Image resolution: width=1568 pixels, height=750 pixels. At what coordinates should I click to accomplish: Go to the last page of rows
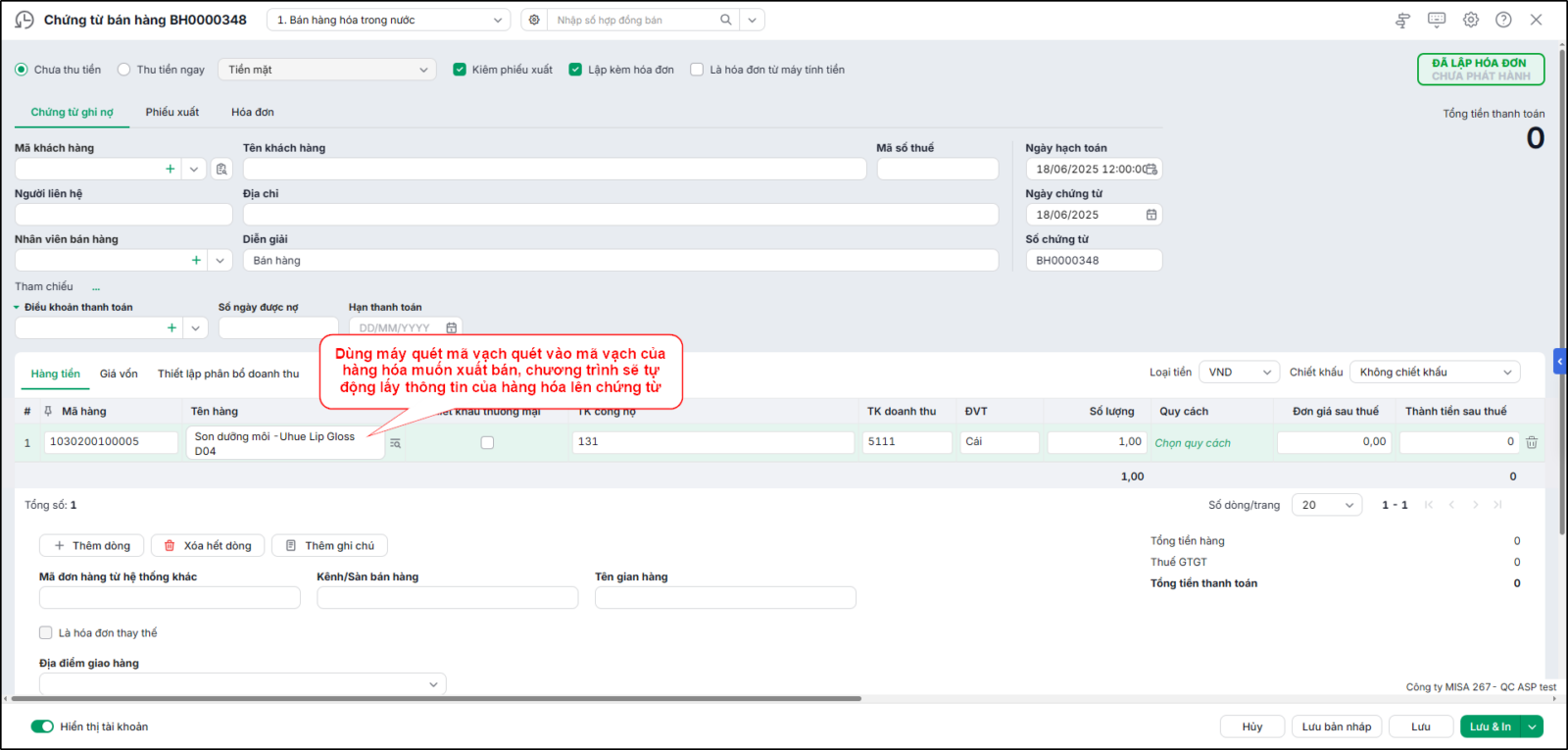(x=1497, y=505)
